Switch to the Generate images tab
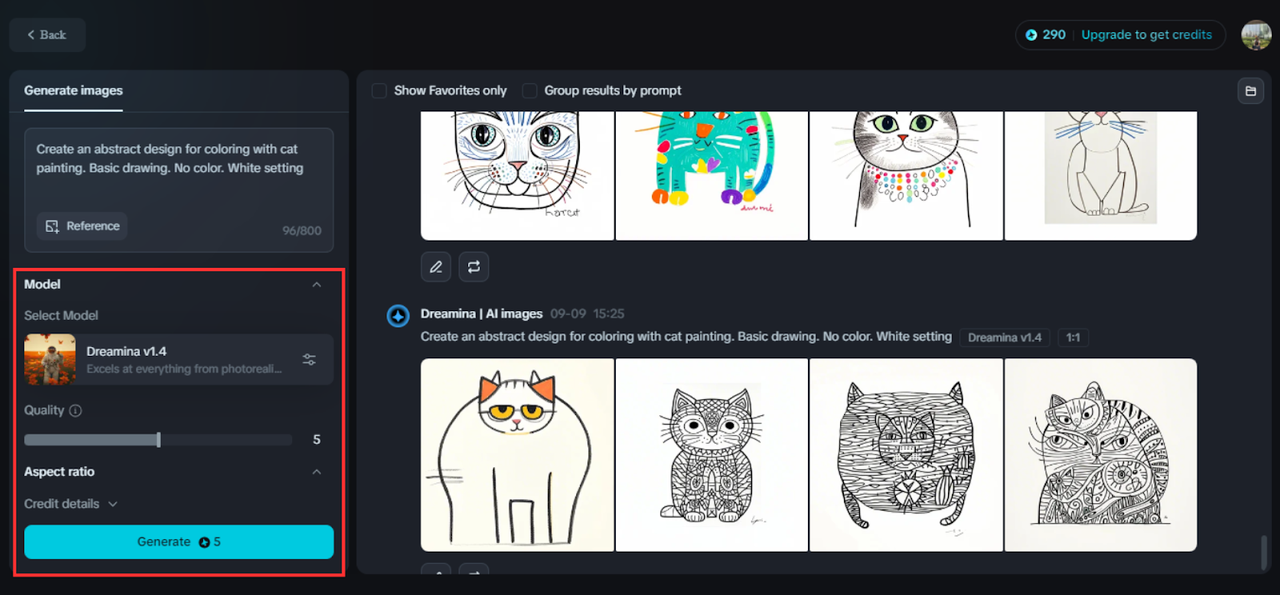 tap(73, 90)
